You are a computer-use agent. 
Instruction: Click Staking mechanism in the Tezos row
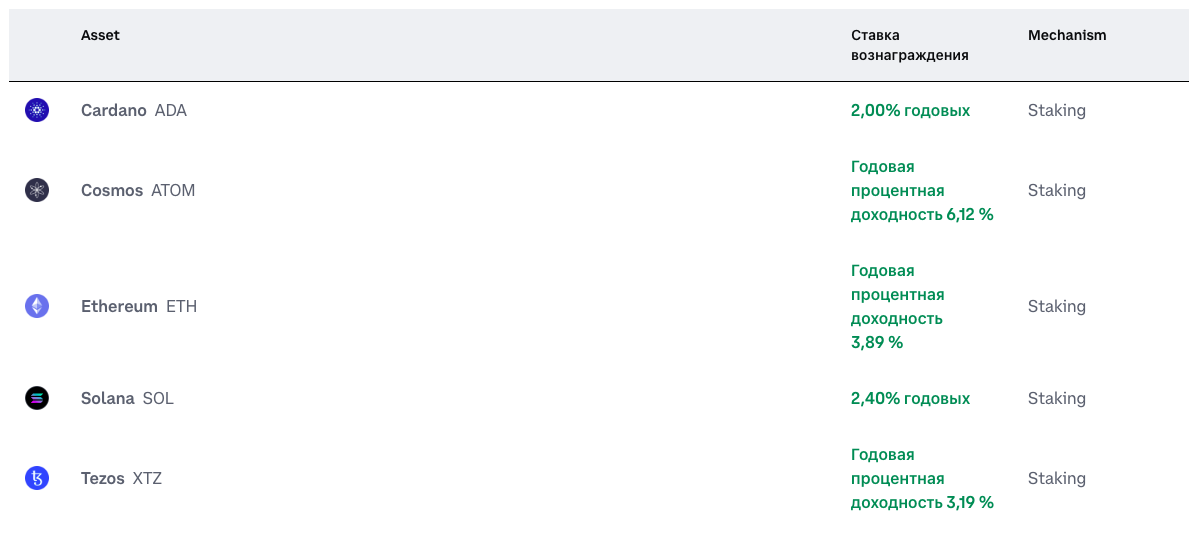(1057, 479)
